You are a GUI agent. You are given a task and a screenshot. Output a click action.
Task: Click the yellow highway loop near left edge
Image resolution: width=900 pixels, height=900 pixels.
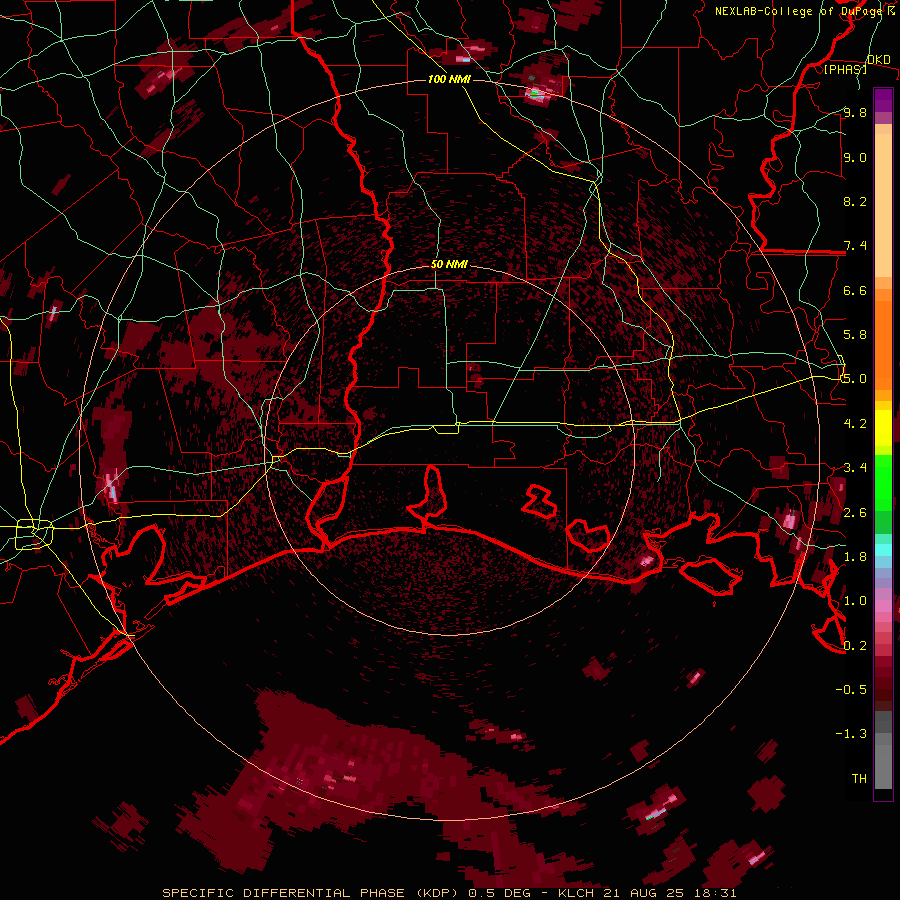click(34, 534)
